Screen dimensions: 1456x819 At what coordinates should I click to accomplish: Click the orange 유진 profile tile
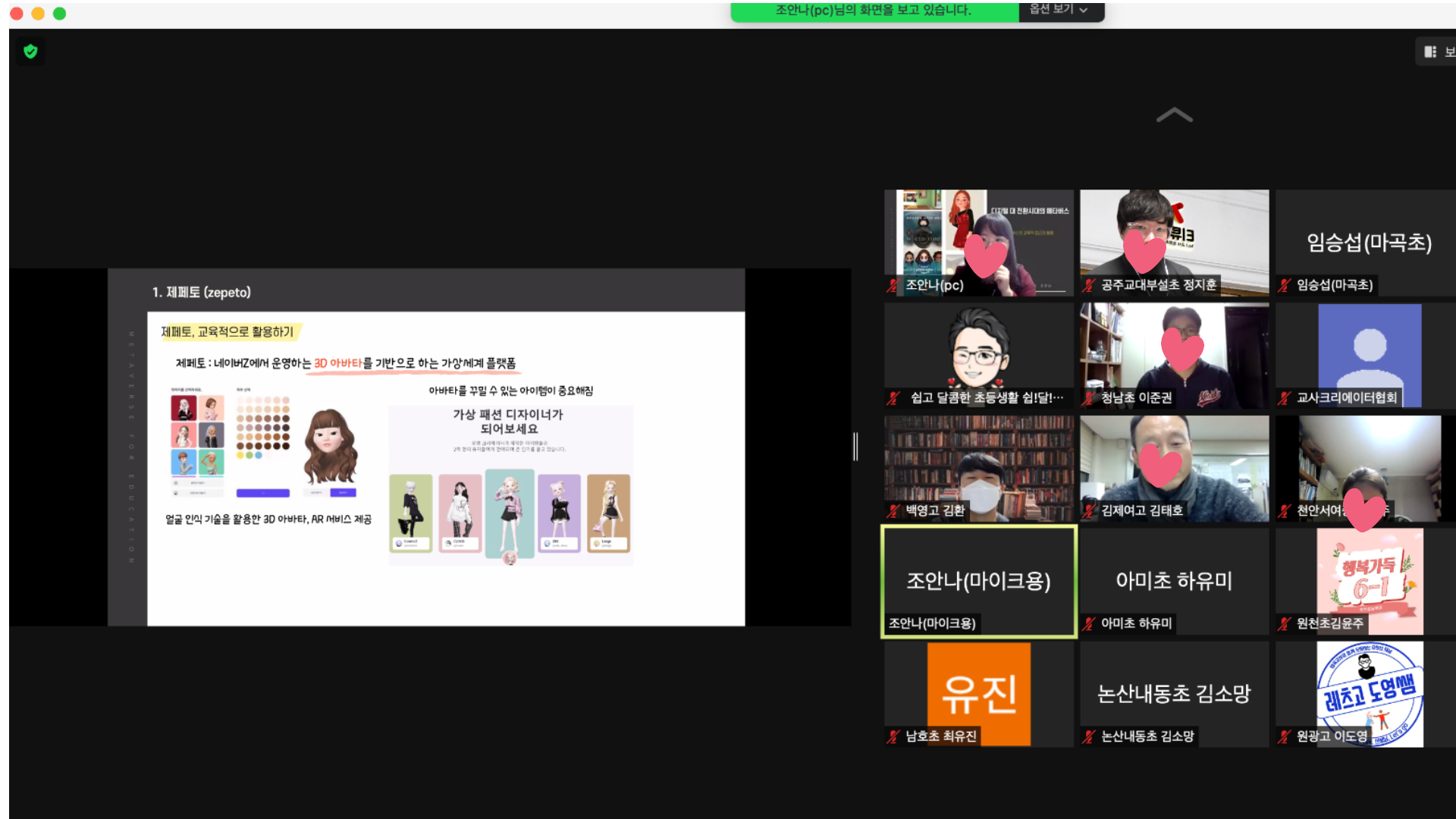[x=978, y=693]
